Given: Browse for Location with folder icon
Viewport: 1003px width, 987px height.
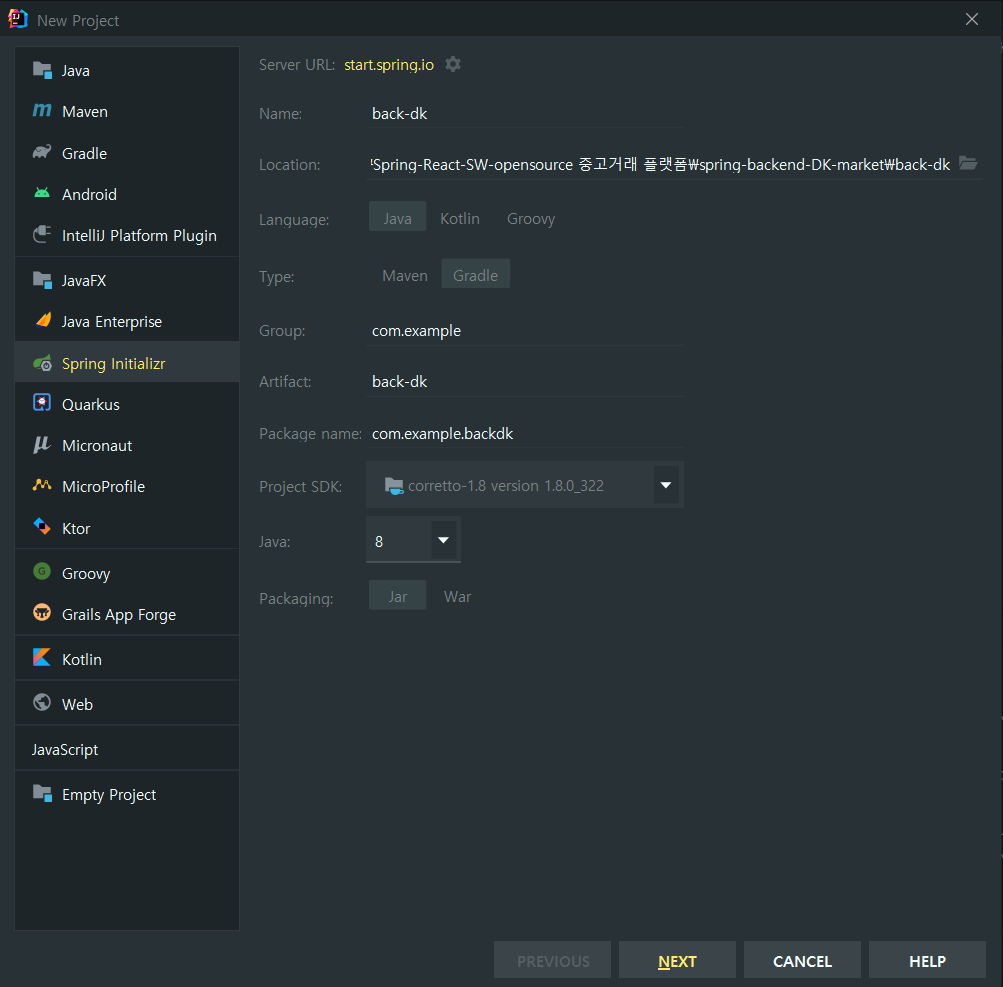Looking at the screenshot, I should (968, 164).
